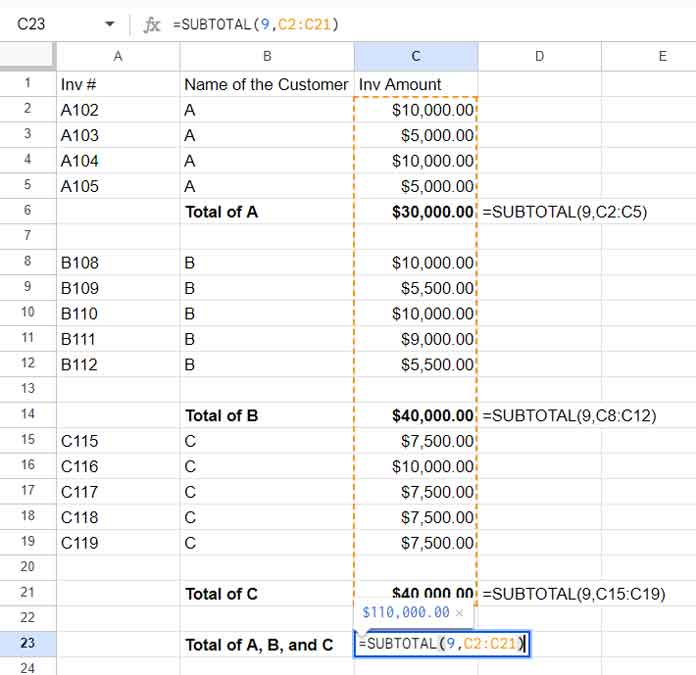The image size is (696, 675).
Task: Select the $40,000.00 cell in row 14
Action: click(416, 415)
